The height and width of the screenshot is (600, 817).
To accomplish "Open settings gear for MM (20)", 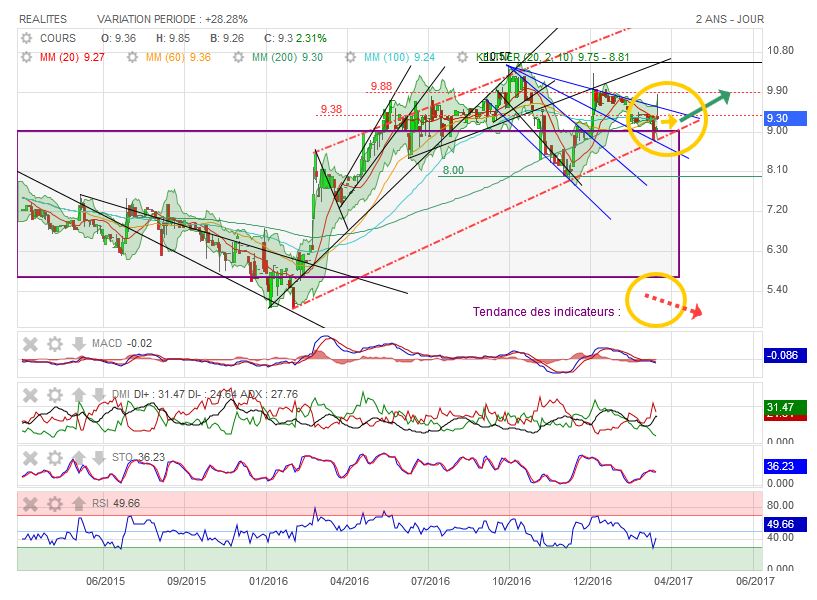I will [x=26, y=57].
